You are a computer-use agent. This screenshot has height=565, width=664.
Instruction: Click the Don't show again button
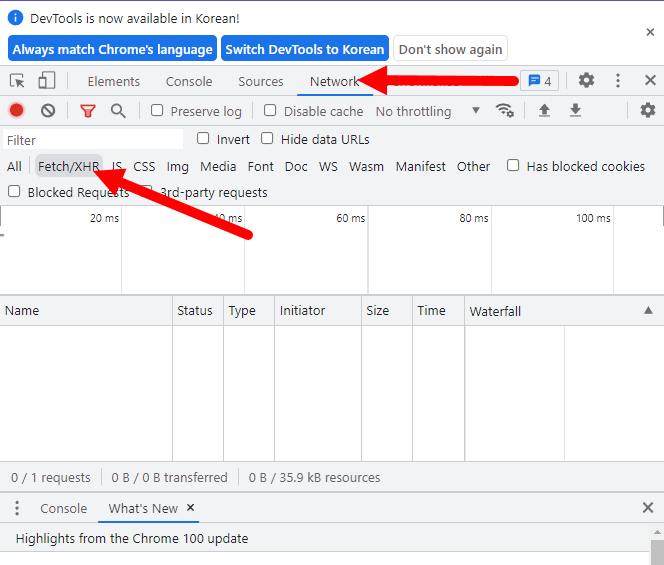coord(450,49)
